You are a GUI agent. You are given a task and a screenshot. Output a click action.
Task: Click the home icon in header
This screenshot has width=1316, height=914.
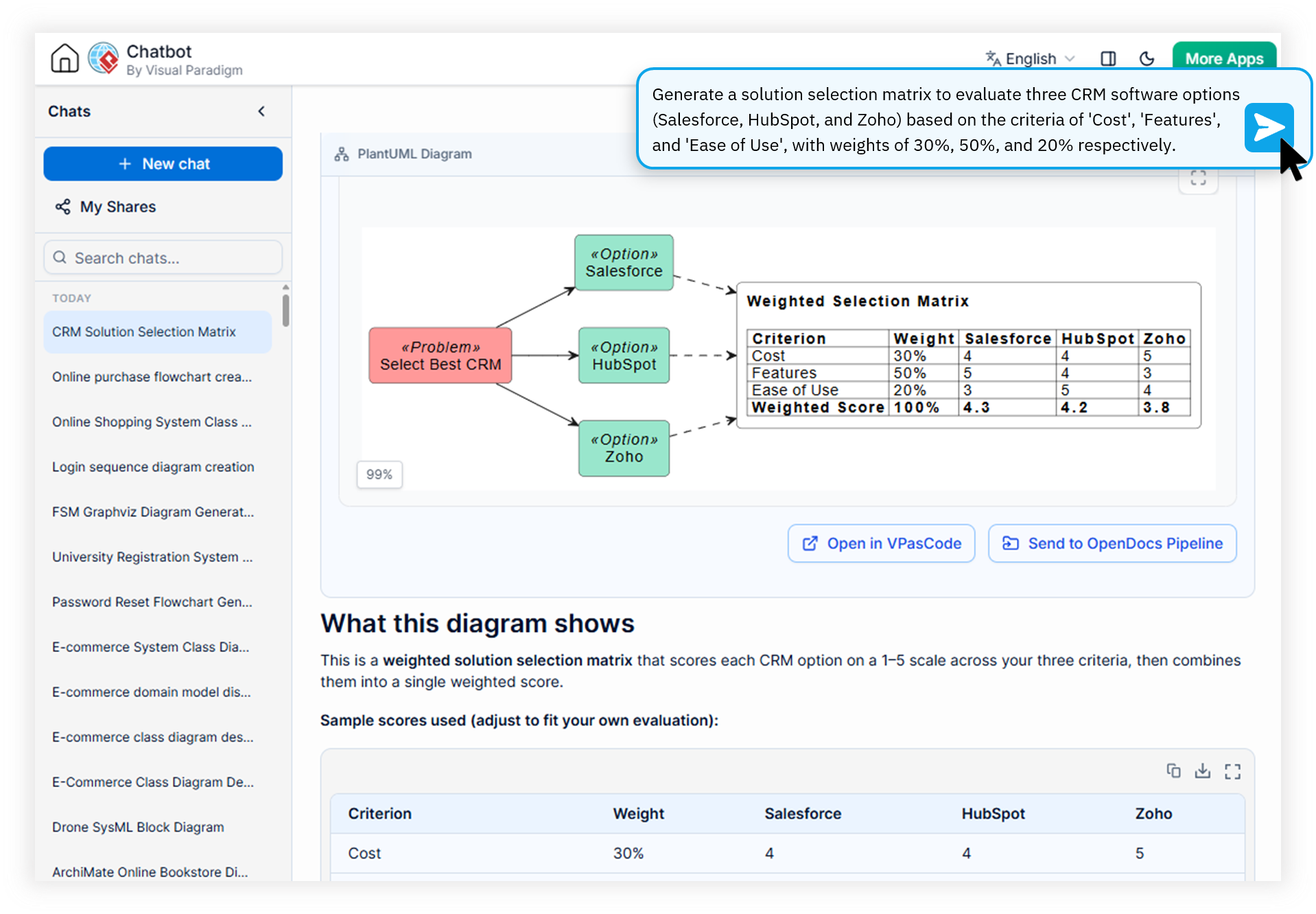64,58
